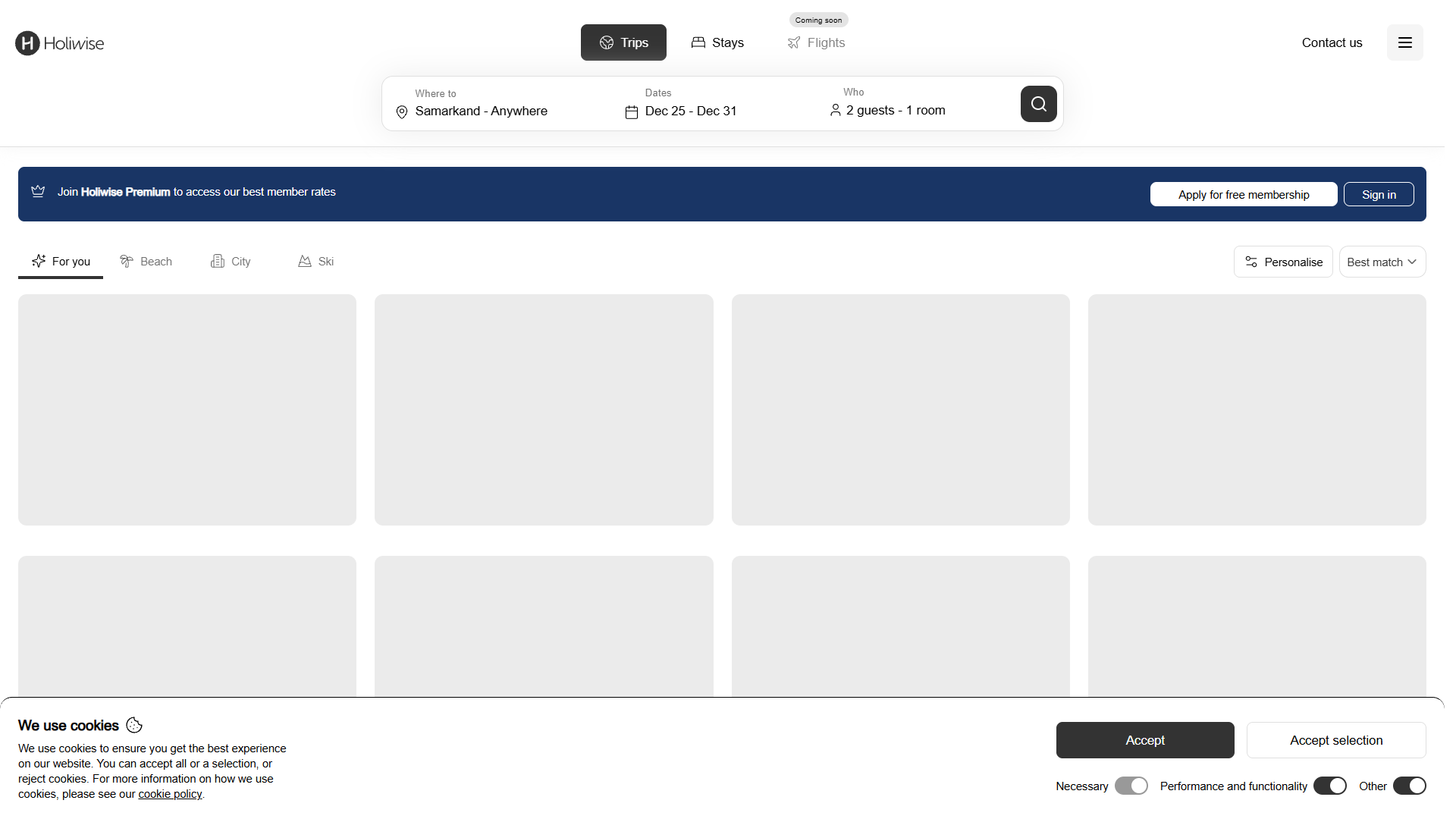Viewport: 1456px width, 819px height.
Task: Open the cookie policy link
Action: coord(170,794)
